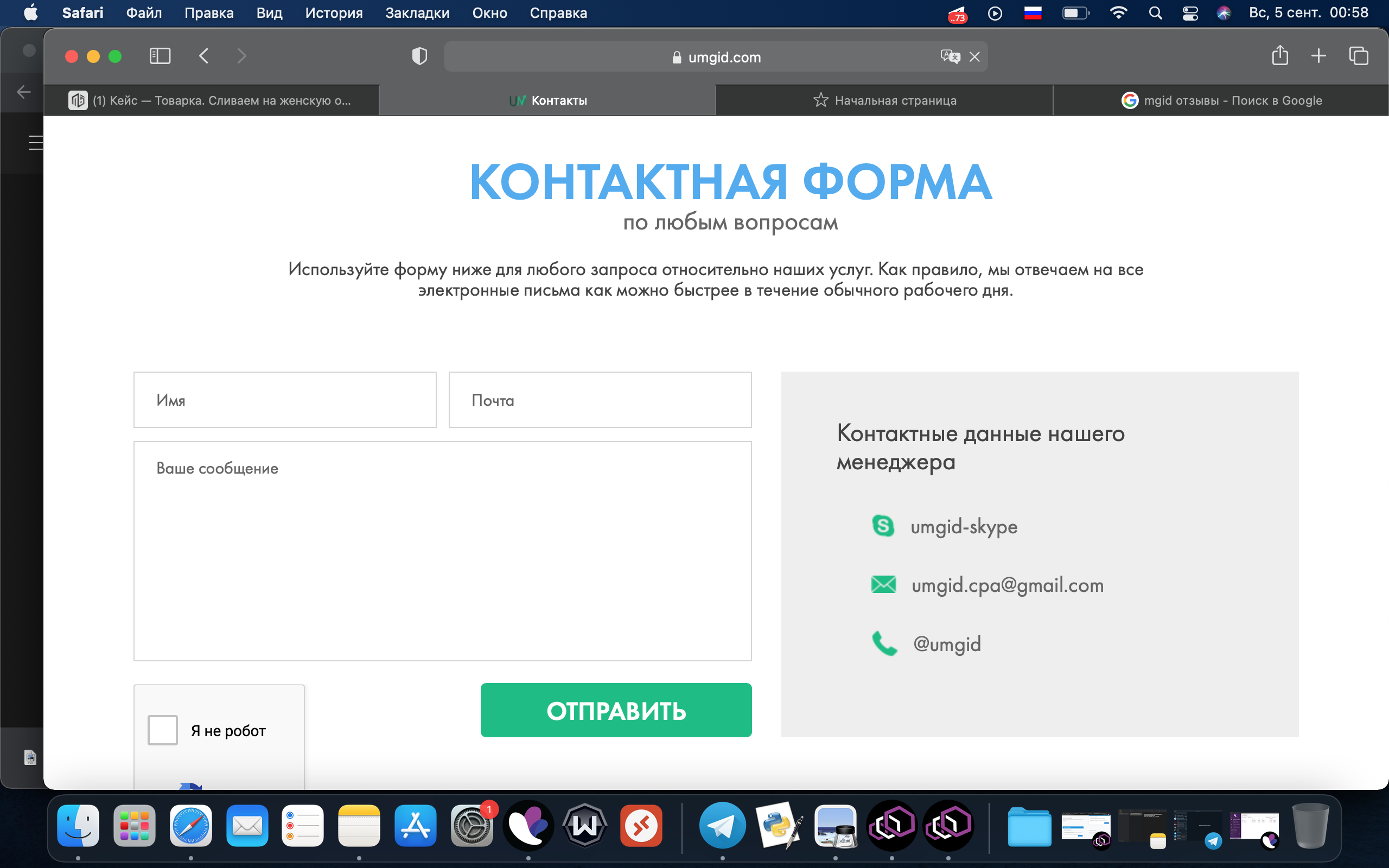Open Safari from the Dock
Viewport: 1389px width, 868px height.
pyautogui.click(x=190, y=826)
